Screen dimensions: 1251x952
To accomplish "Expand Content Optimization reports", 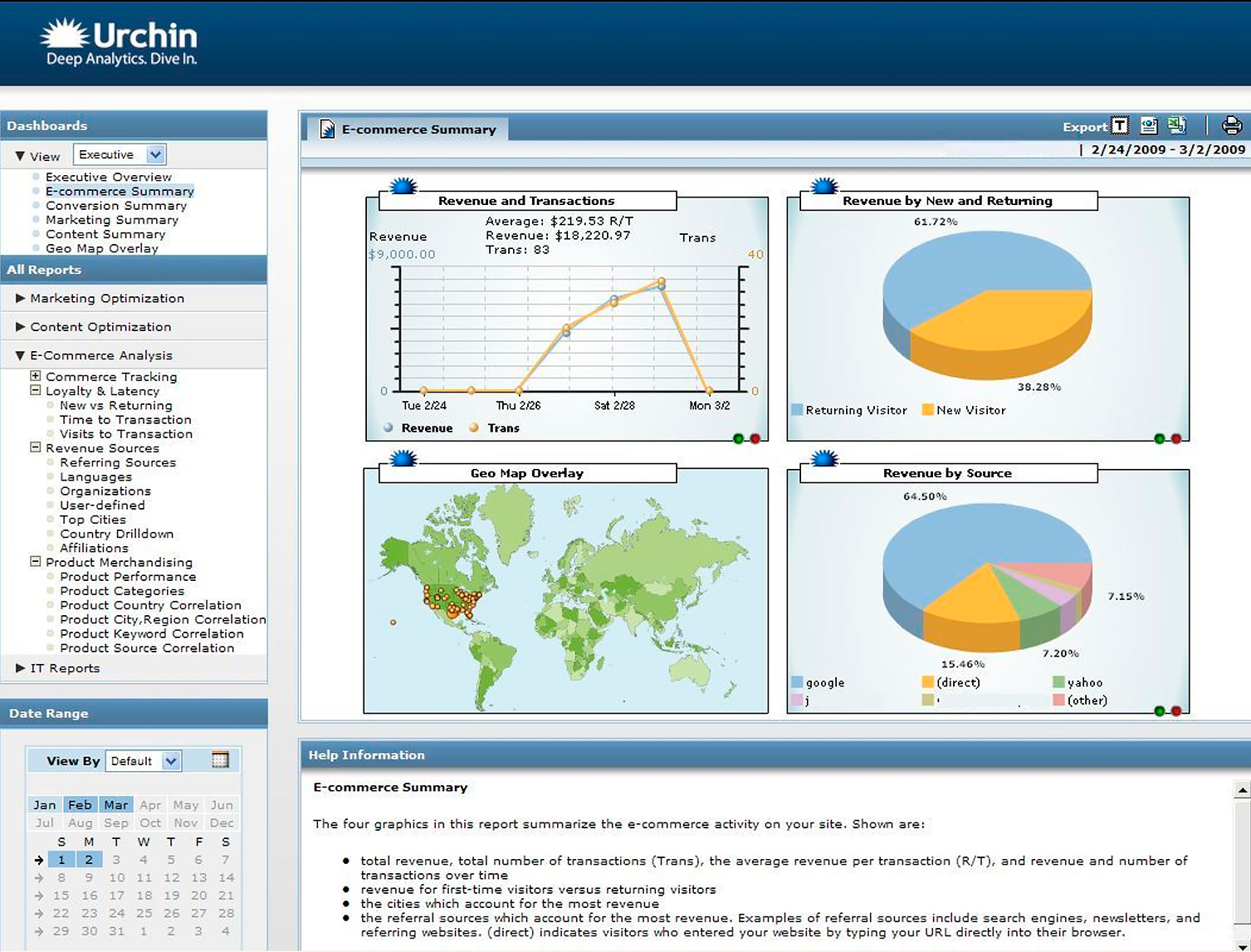I will click(21, 326).
